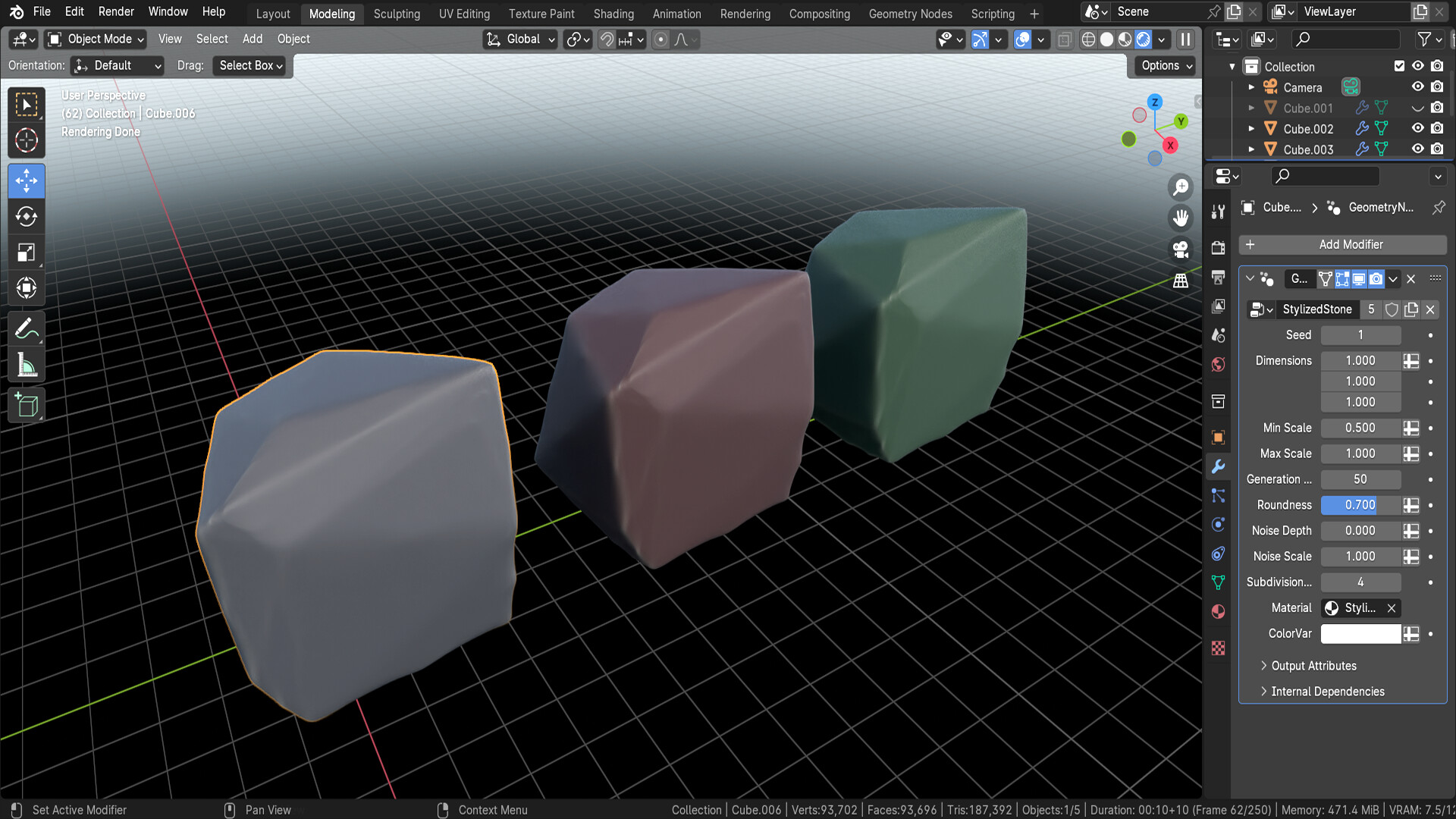Open the Render Properties tab
The height and width of the screenshot is (819, 1456).
1218,249
